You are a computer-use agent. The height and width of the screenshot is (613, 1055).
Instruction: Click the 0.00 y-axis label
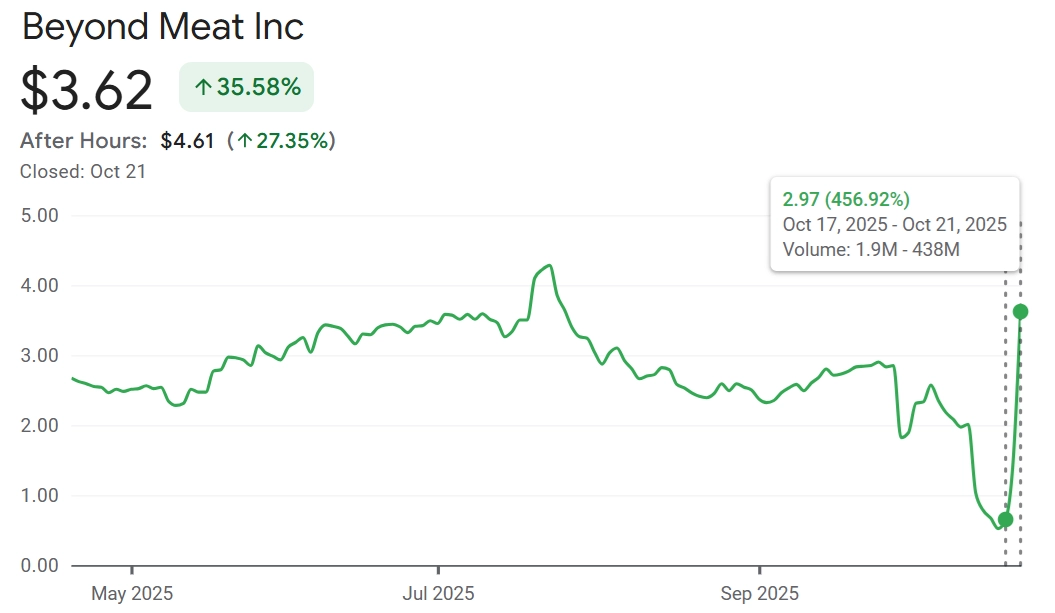[x=40, y=566]
